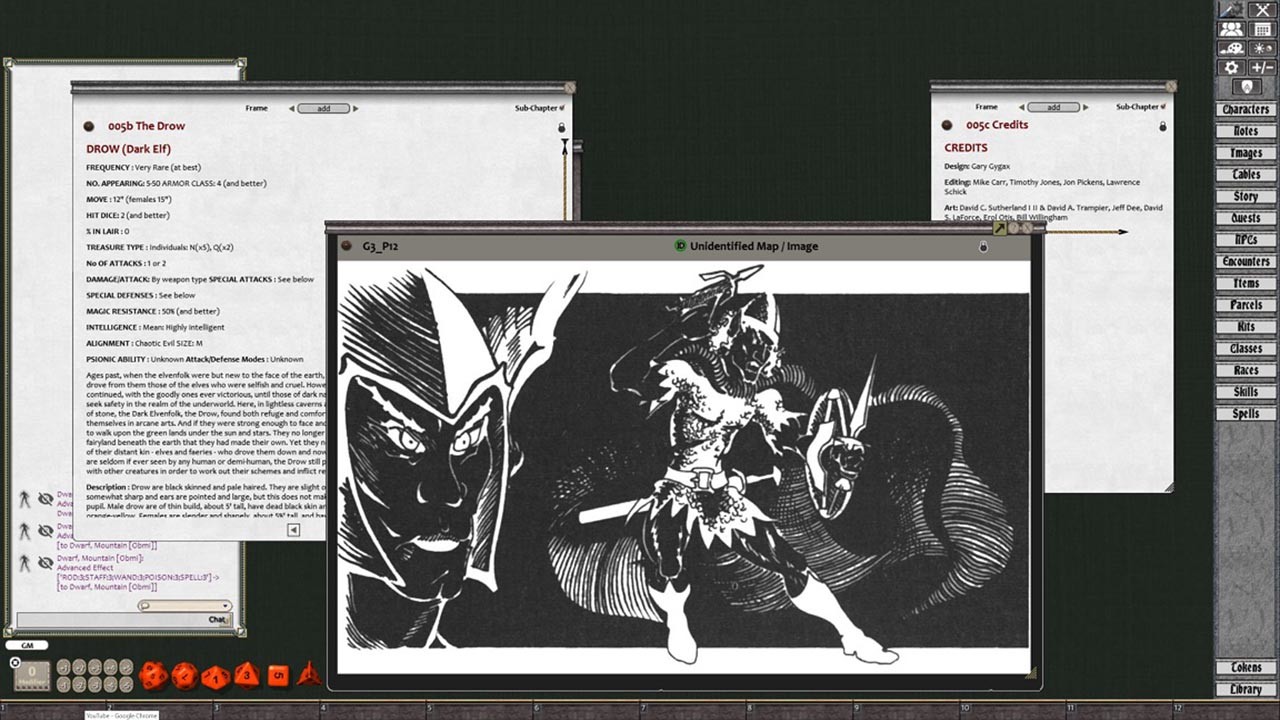The image size is (1280, 720).
Task: Roll the orange d20 die
Action: click(x=154, y=675)
